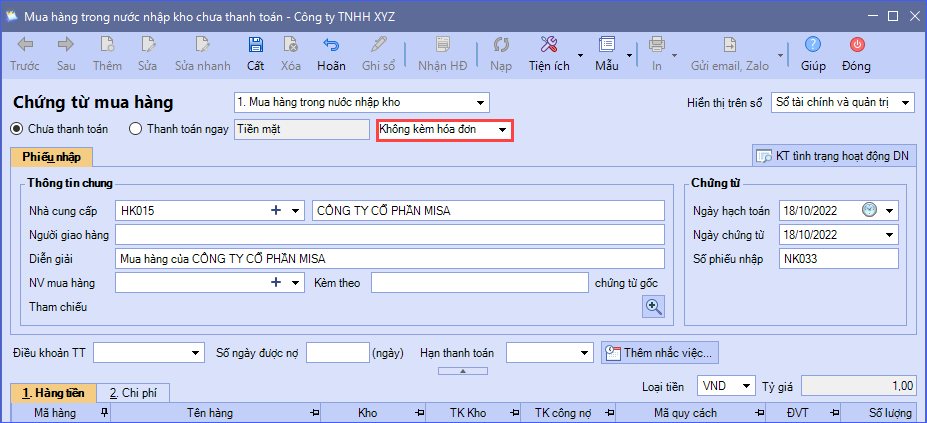Viewport: 927px width, 423px height.
Task: Click the Thêm nhắc việc... button
Action: [x=660, y=353]
